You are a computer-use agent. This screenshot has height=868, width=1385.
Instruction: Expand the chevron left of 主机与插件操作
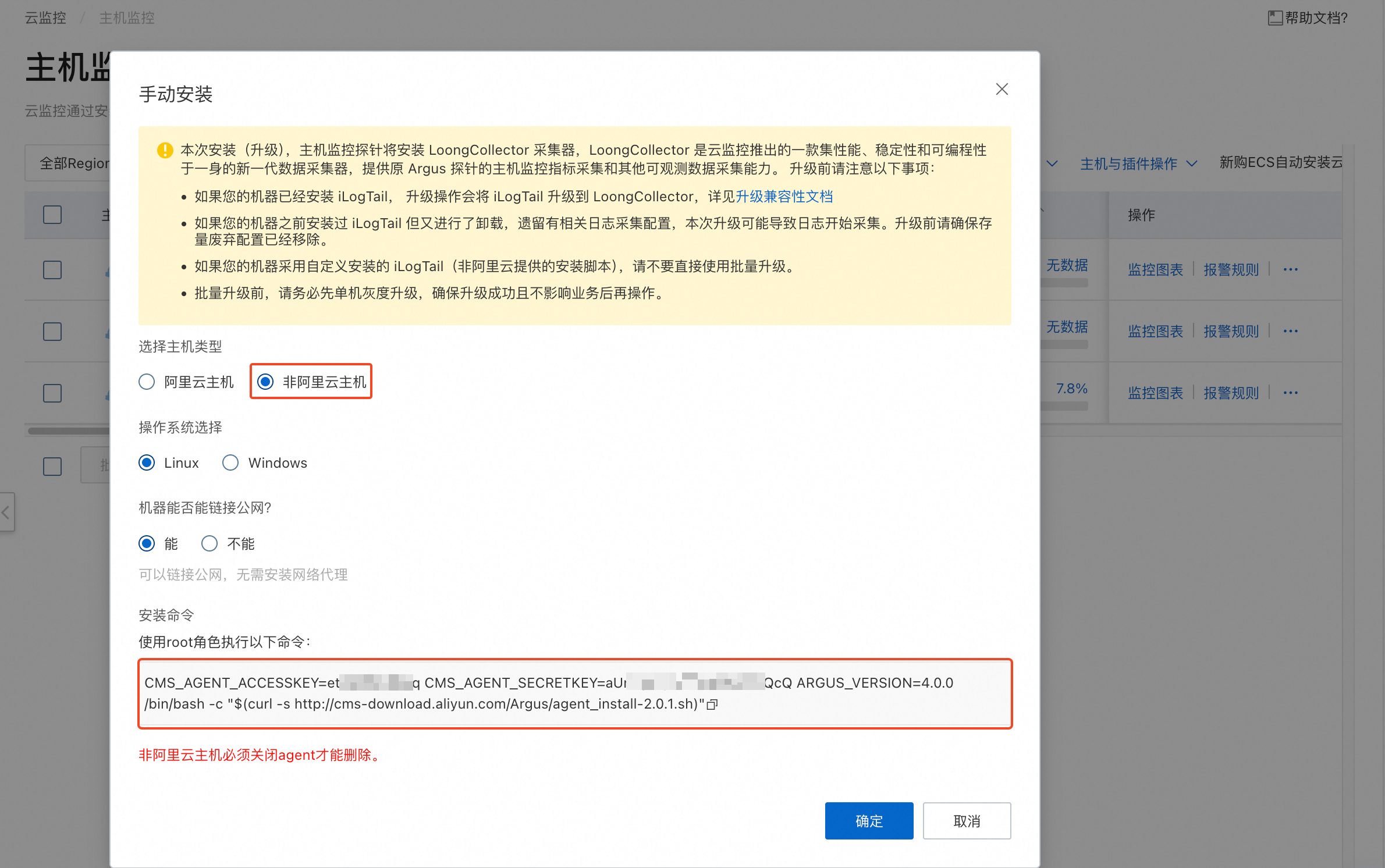coord(1052,163)
